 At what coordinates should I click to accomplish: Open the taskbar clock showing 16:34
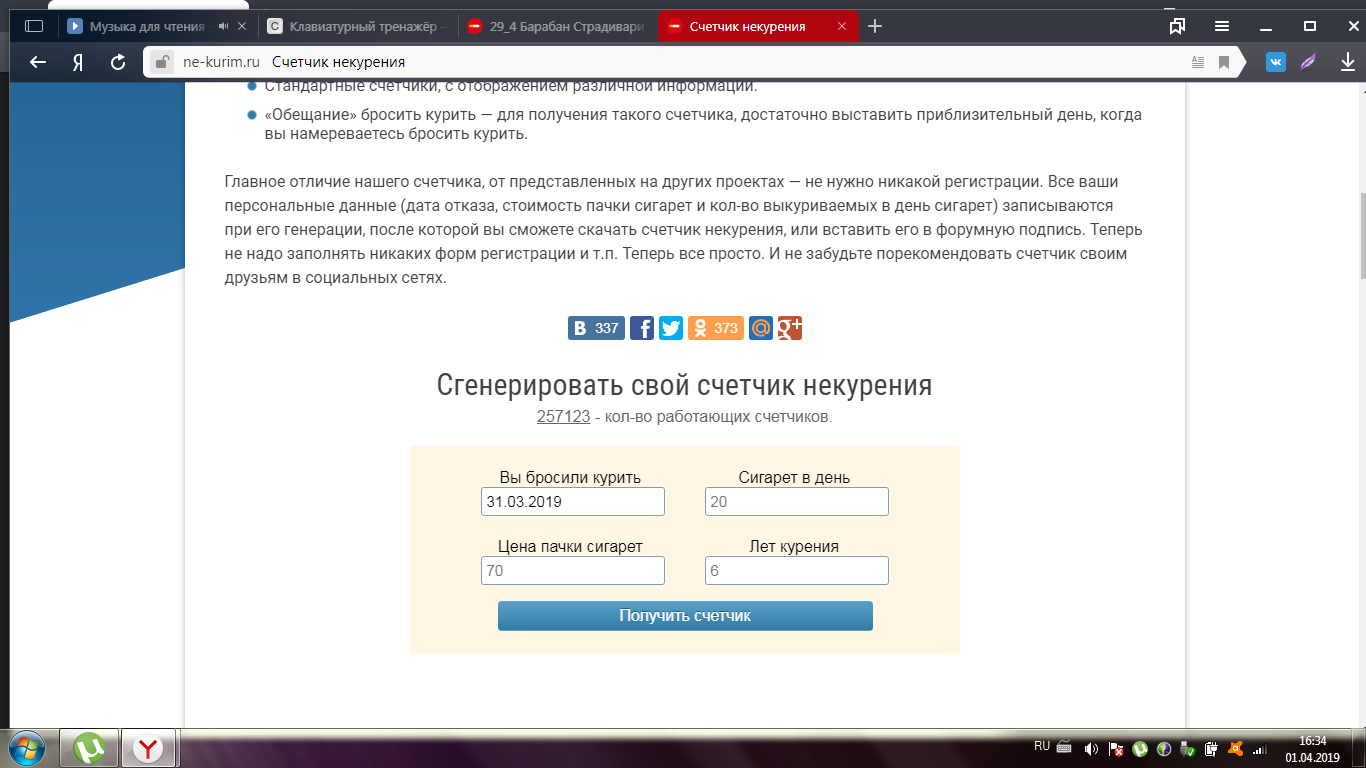[1312, 749]
